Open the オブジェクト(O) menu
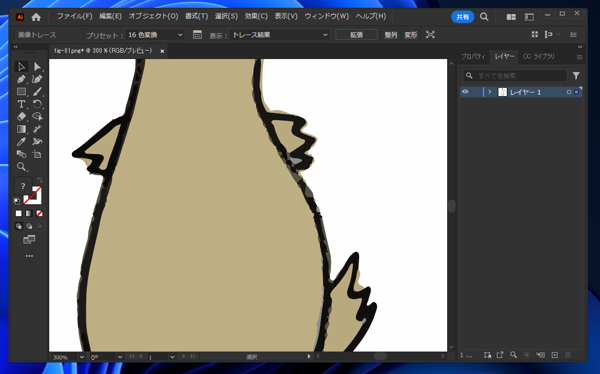The width and height of the screenshot is (600, 374). [x=153, y=16]
